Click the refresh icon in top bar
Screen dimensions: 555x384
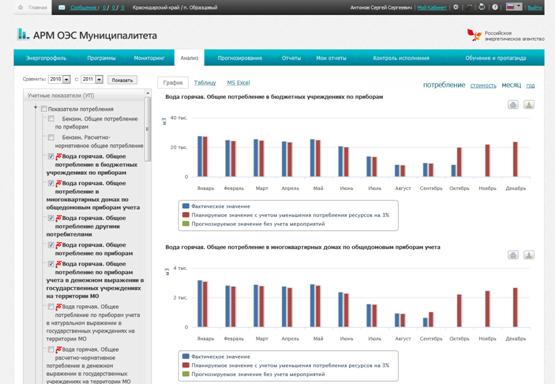[481, 7]
